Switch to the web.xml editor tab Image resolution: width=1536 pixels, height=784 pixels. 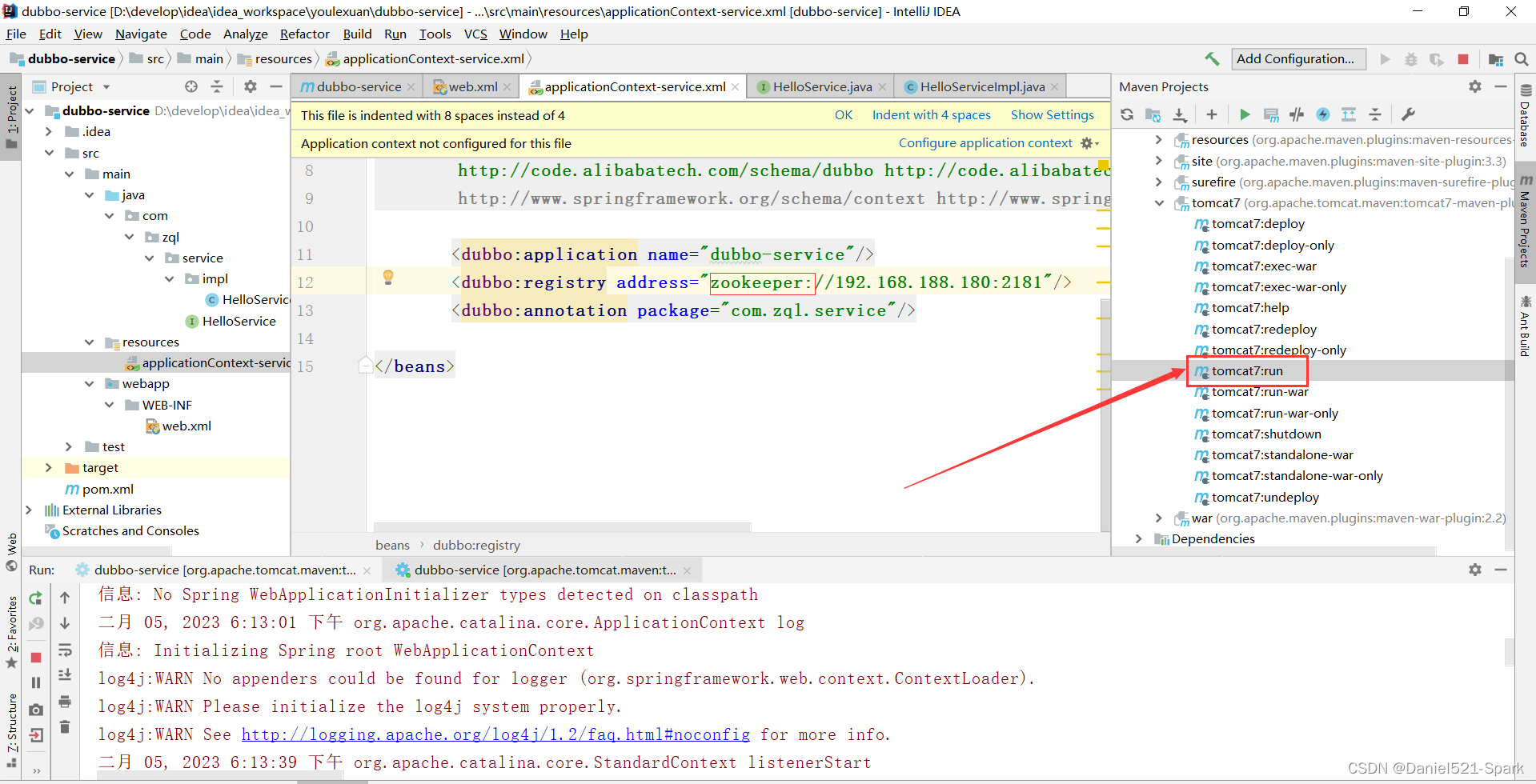(x=473, y=86)
